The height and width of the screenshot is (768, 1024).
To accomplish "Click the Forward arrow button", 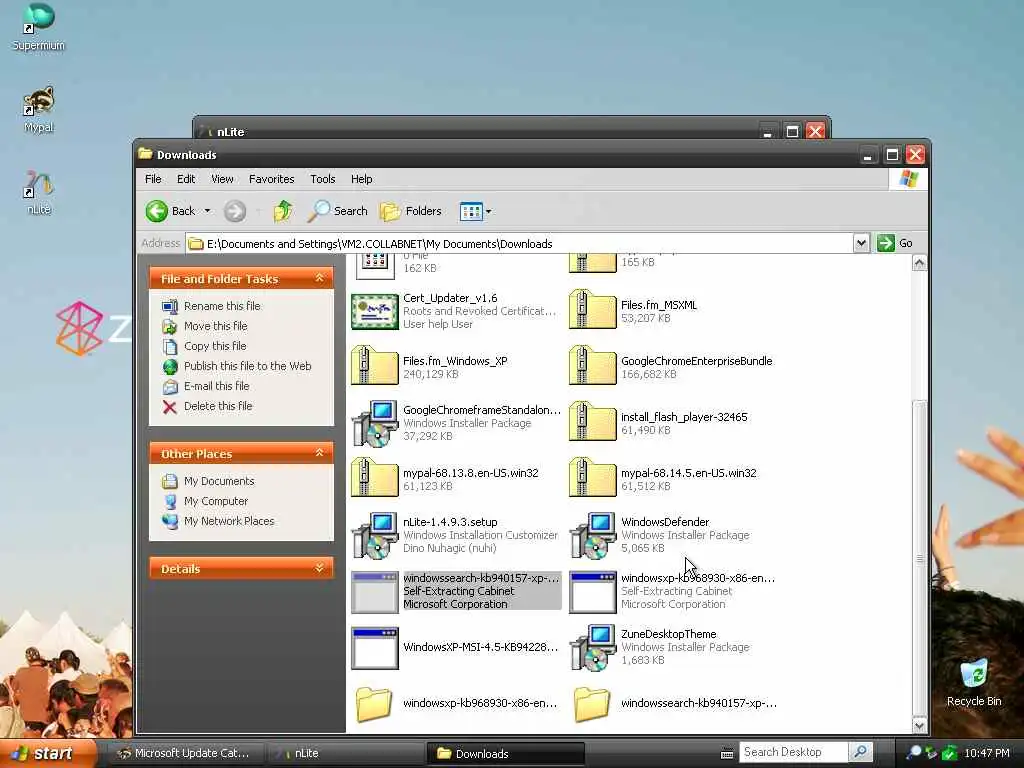I will 235,211.
